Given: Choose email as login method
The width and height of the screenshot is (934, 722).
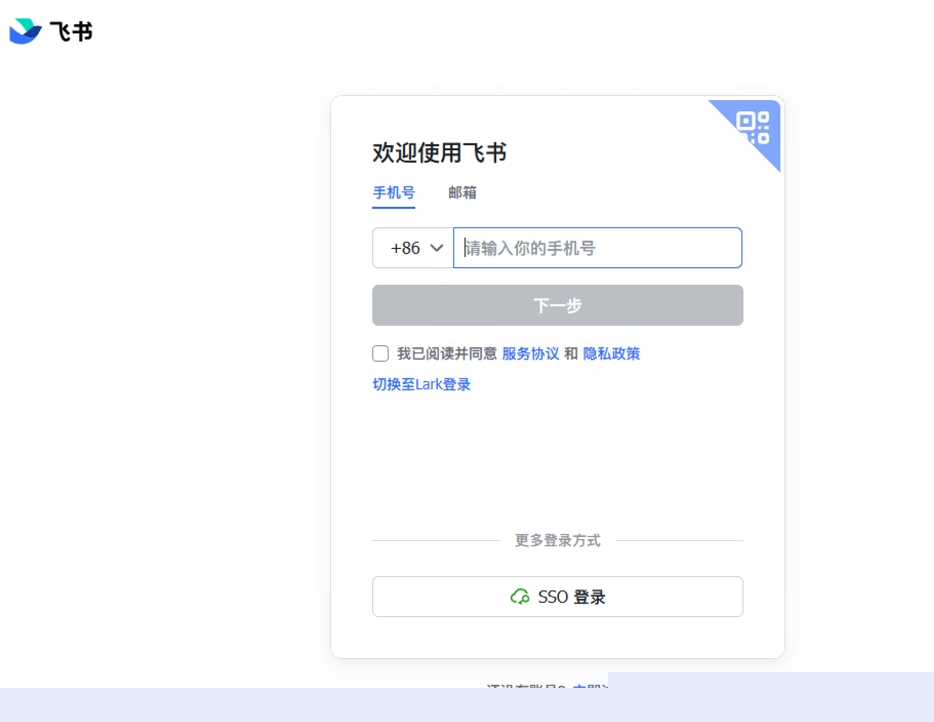Looking at the screenshot, I should (x=463, y=192).
